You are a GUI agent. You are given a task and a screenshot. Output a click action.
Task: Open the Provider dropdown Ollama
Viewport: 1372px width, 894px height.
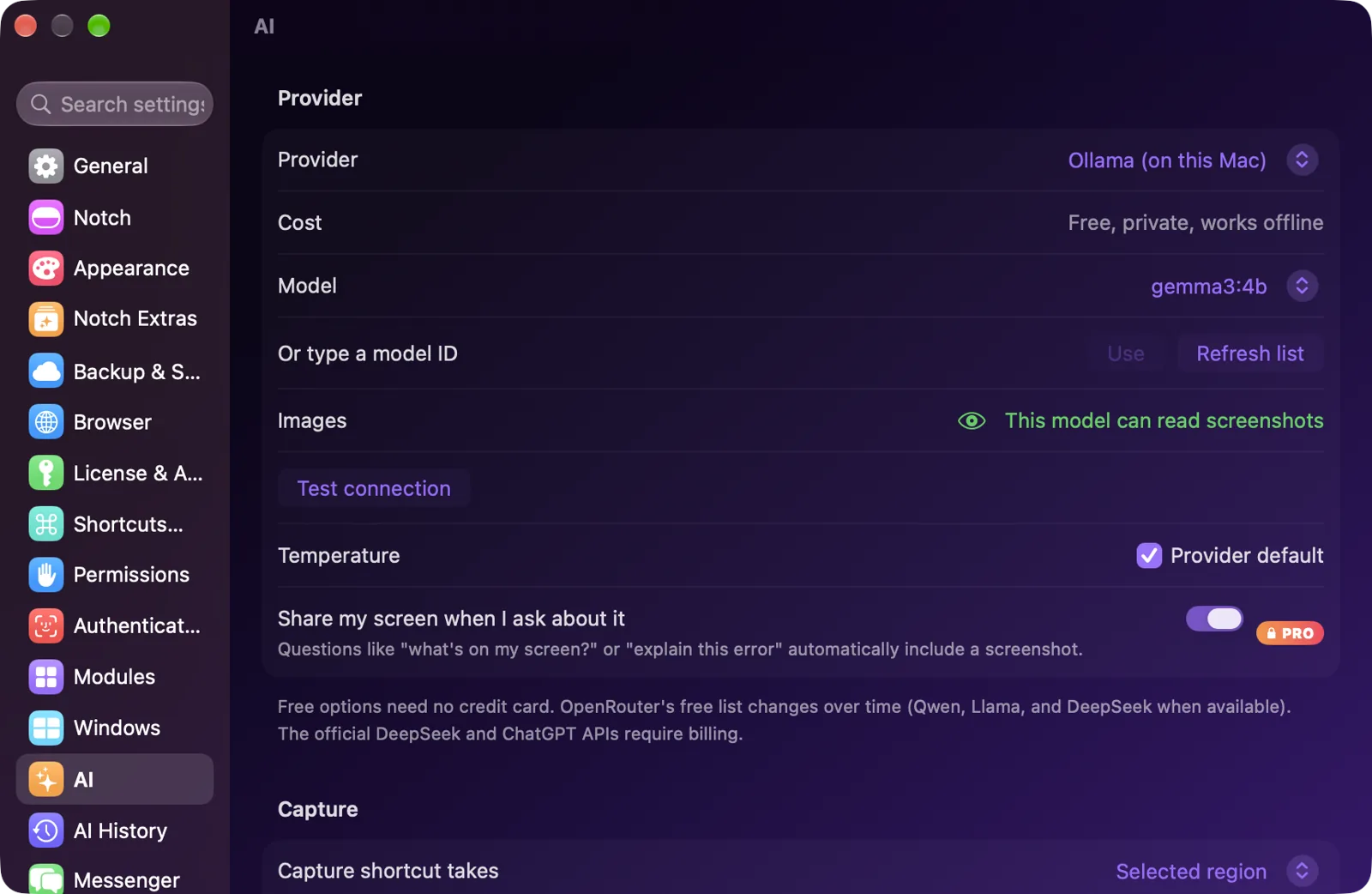1193,160
